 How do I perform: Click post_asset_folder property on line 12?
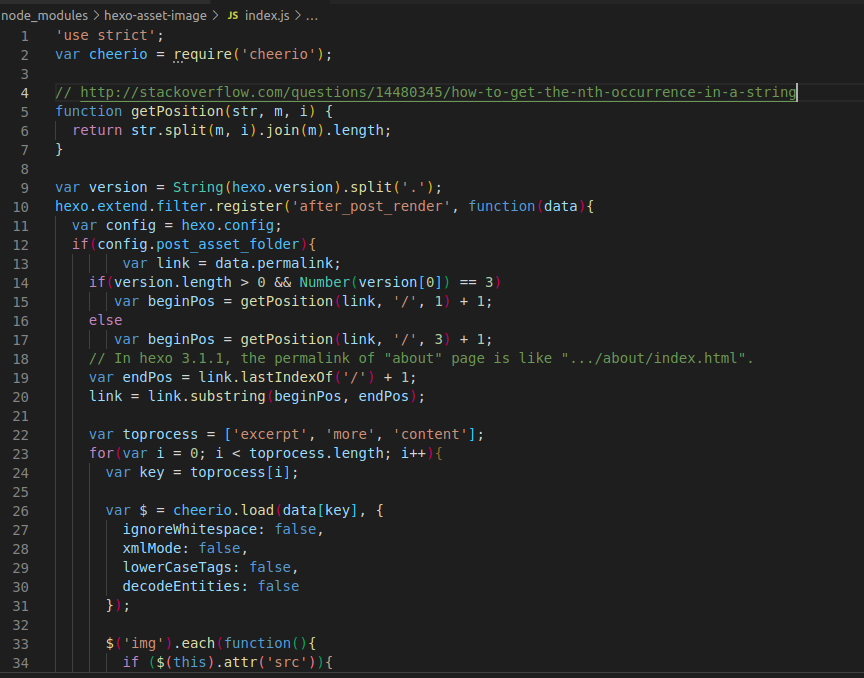[x=228, y=244]
